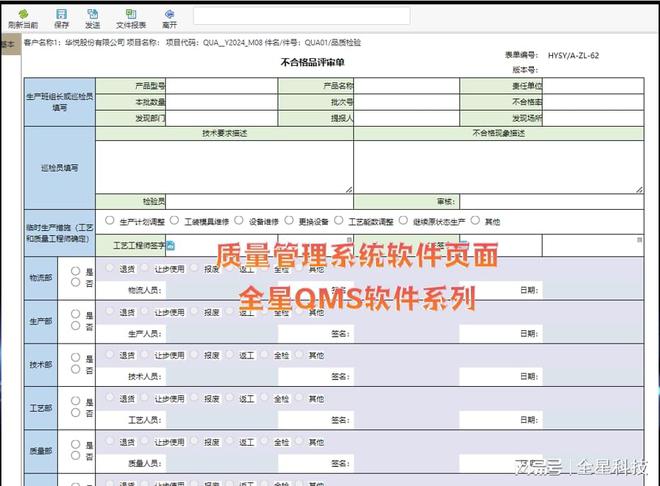Click the 物流人员 input field
The height and width of the screenshot is (486, 660).
(x=222, y=290)
